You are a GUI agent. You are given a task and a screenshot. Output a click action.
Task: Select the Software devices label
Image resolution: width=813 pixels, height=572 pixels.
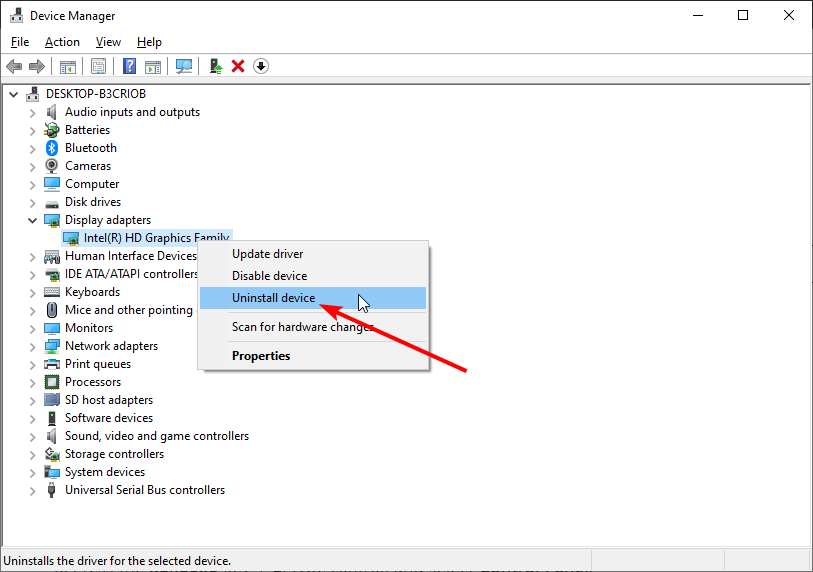tap(109, 418)
